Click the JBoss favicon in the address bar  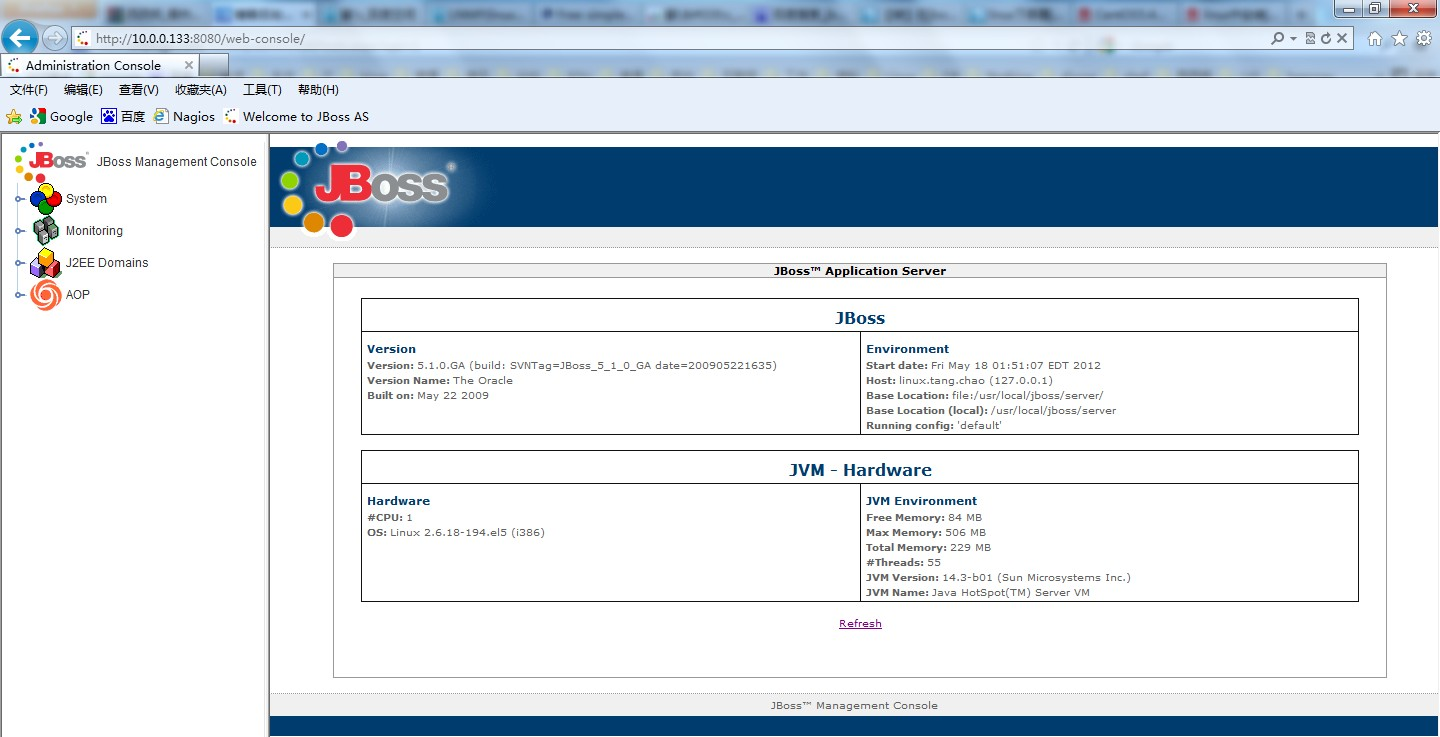(83, 39)
